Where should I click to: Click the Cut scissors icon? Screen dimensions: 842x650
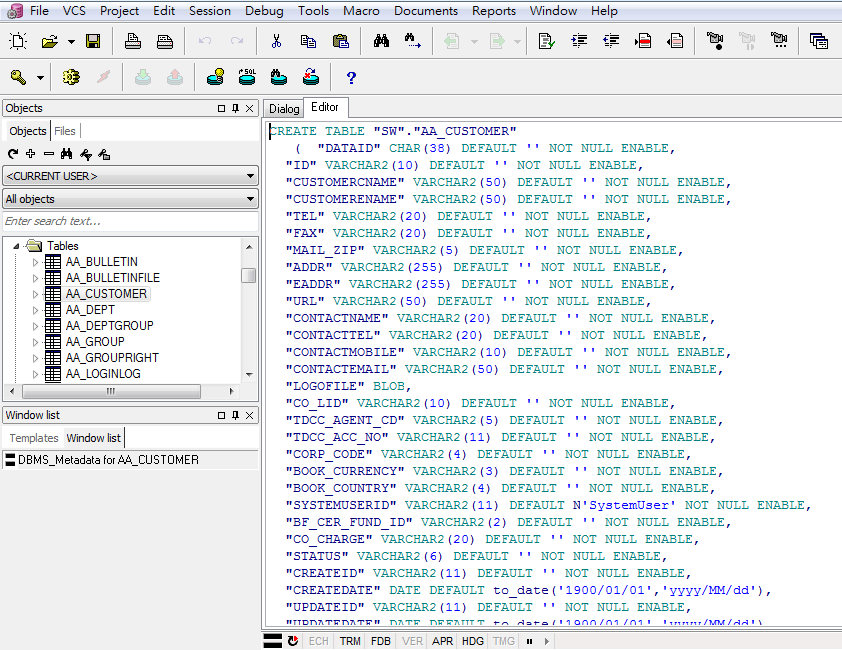(x=276, y=41)
